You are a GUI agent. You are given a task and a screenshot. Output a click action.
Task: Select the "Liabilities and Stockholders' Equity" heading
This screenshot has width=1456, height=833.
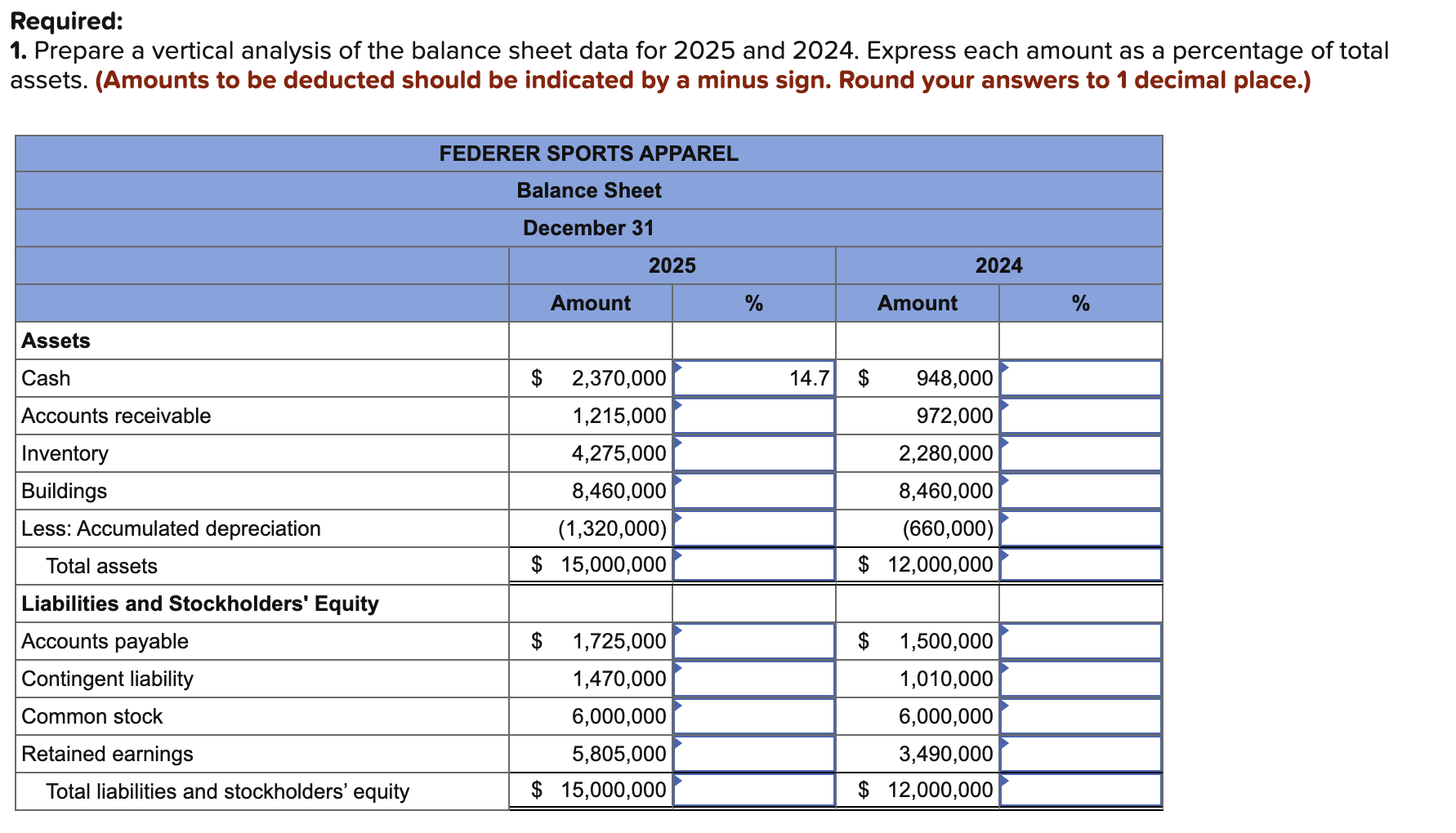(200, 604)
